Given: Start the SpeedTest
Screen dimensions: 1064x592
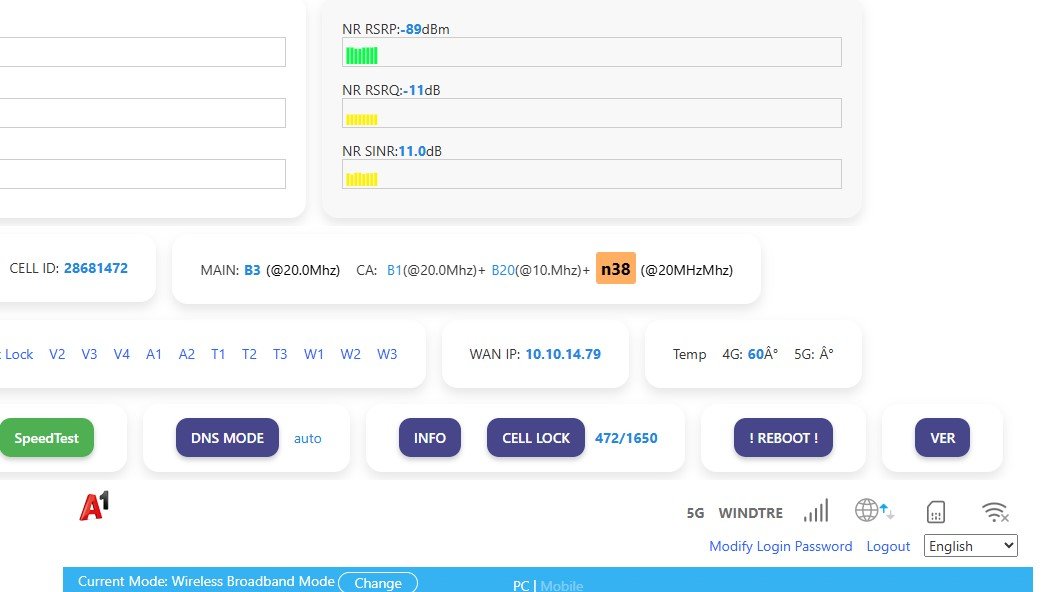Looking at the screenshot, I should [47, 438].
